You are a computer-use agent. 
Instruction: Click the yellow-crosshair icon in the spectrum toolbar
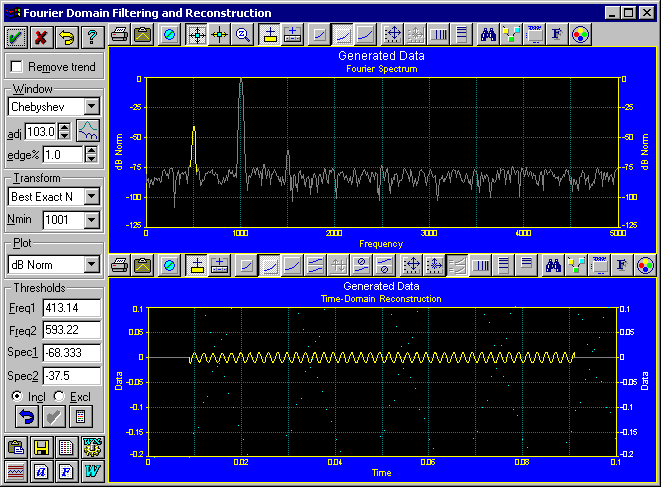click(220, 35)
